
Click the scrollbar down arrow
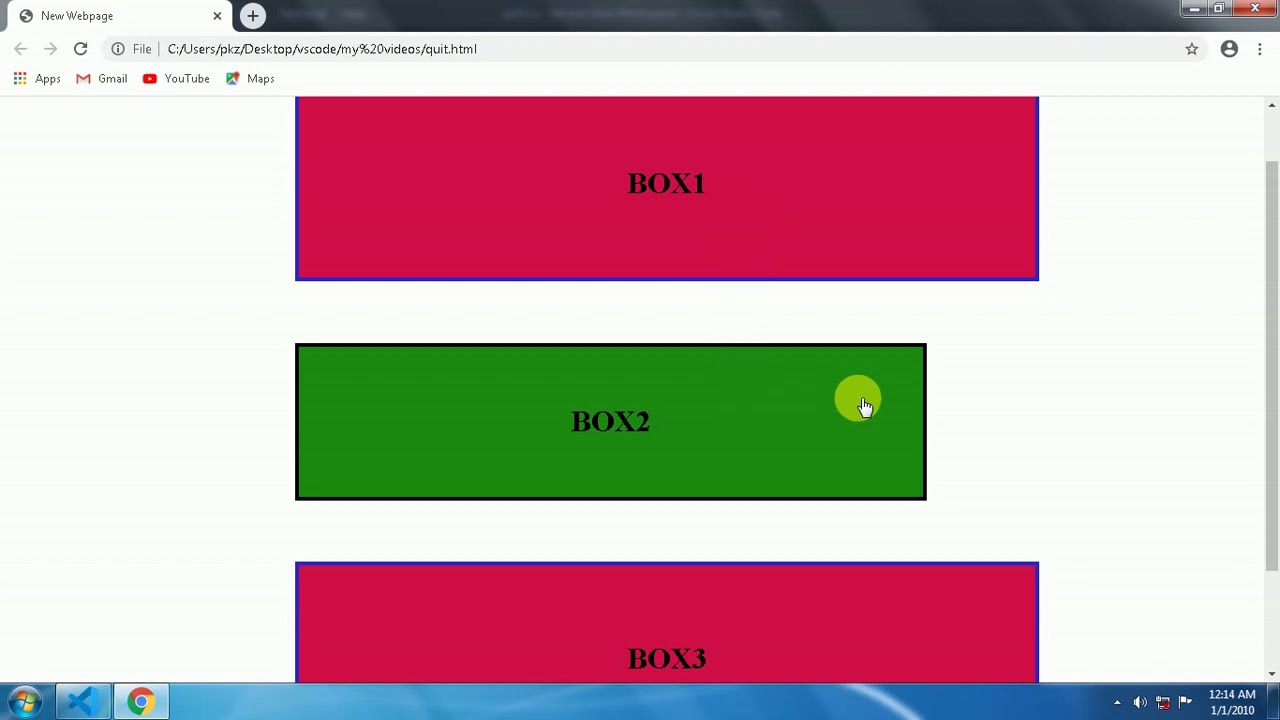coord(1272,674)
